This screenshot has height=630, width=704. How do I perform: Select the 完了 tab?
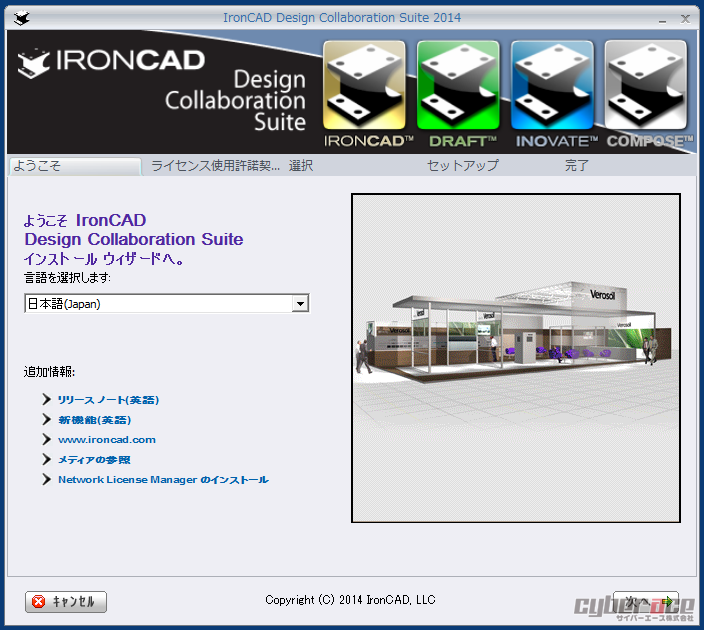(576, 166)
